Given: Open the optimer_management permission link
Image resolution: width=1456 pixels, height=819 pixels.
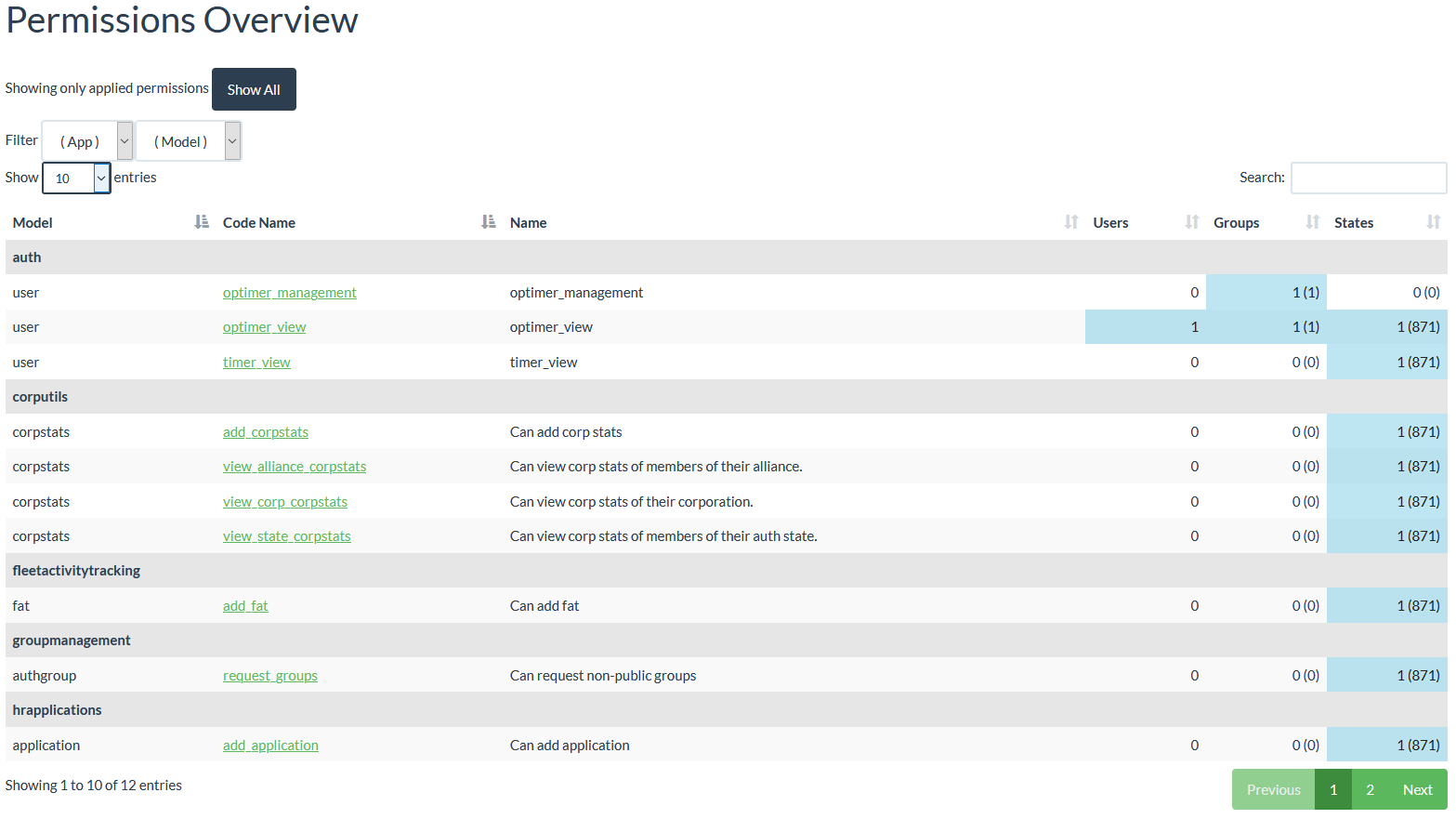Looking at the screenshot, I should point(289,293).
